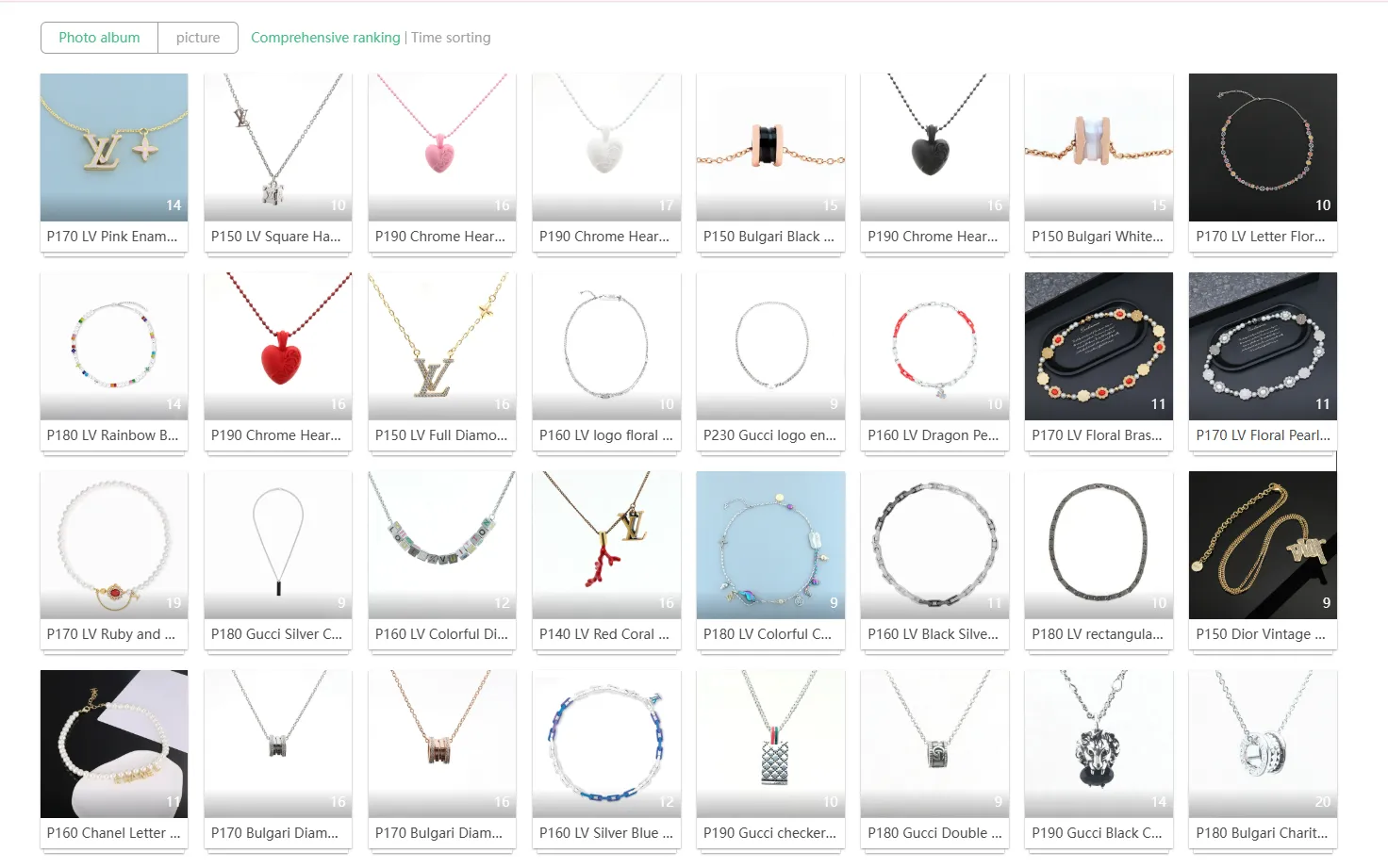This screenshot has height=868, width=1388.
Task: Open the P150 Bulgari Black bracelet album
Action: coord(770,148)
